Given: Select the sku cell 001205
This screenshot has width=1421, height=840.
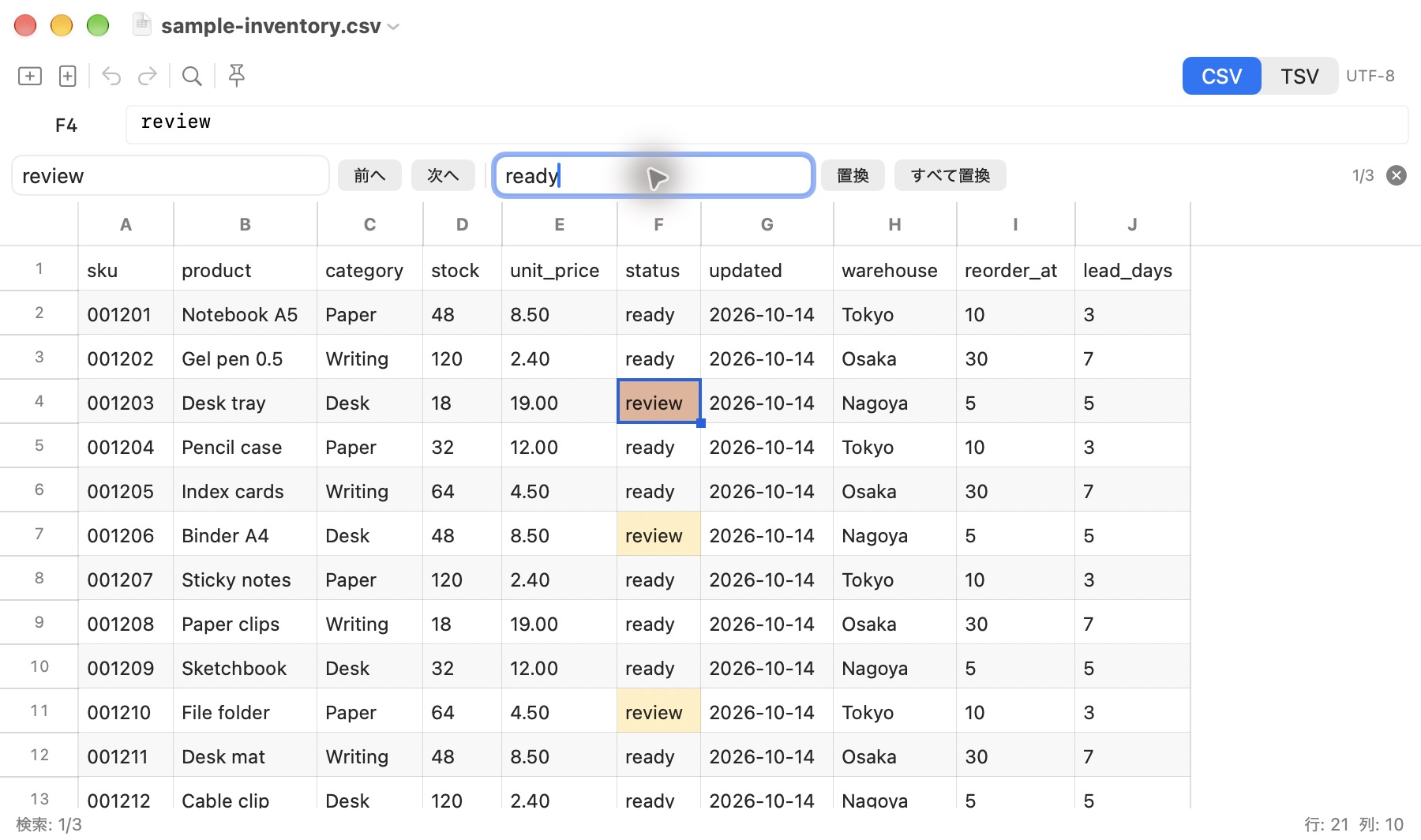Looking at the screenshot, I should 126,489.
